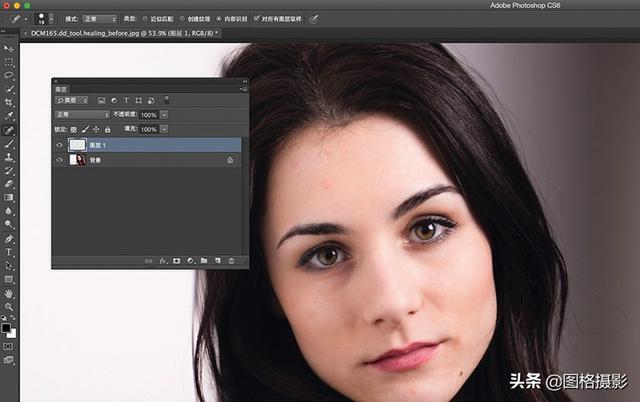Create a new layer group with folder icon
The width and height of the screenshot is (640, 402).
[x=203, y=260]
